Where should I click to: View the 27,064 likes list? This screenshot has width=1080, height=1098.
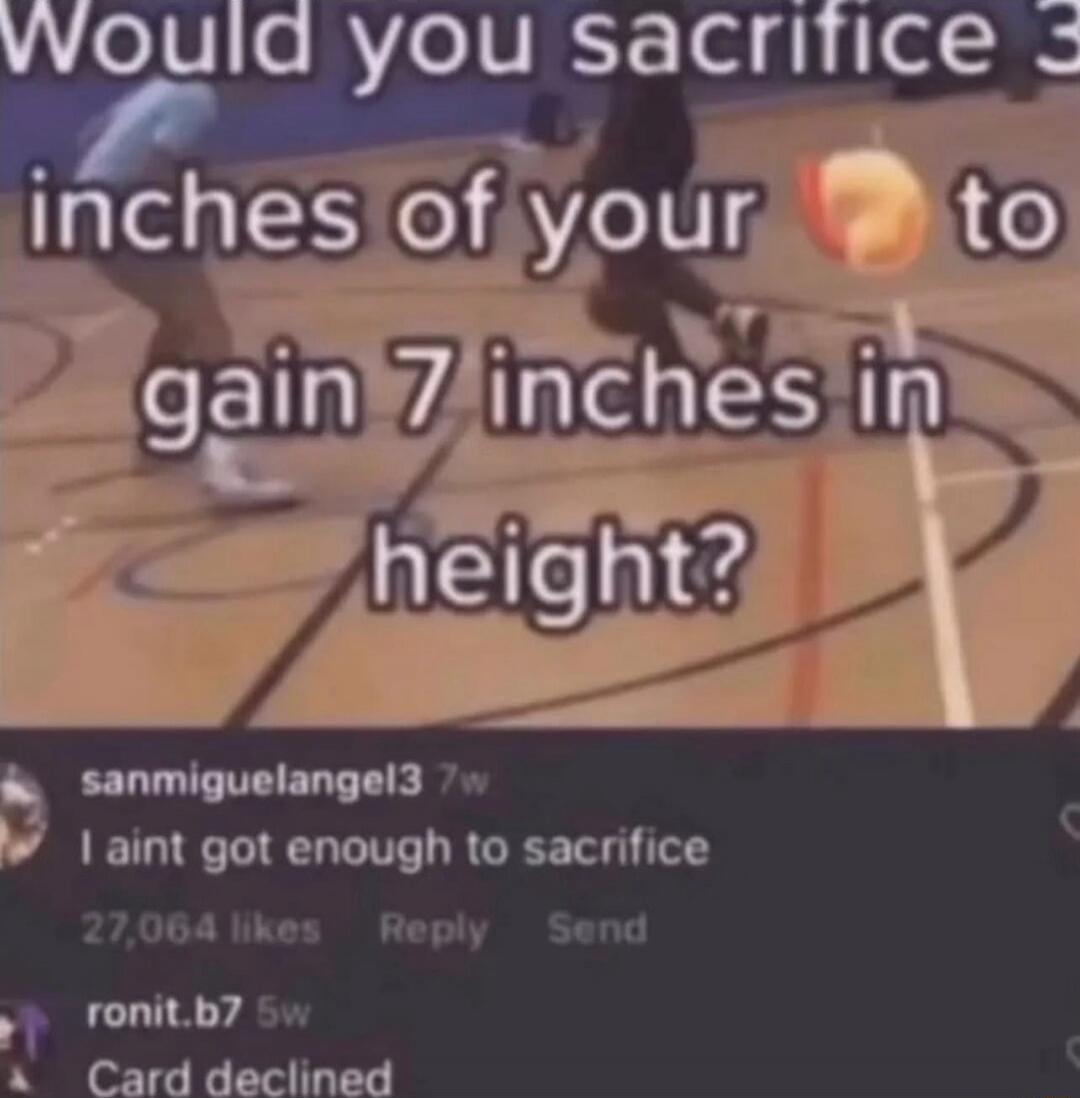pyautogui.click(x=202, y=930)
